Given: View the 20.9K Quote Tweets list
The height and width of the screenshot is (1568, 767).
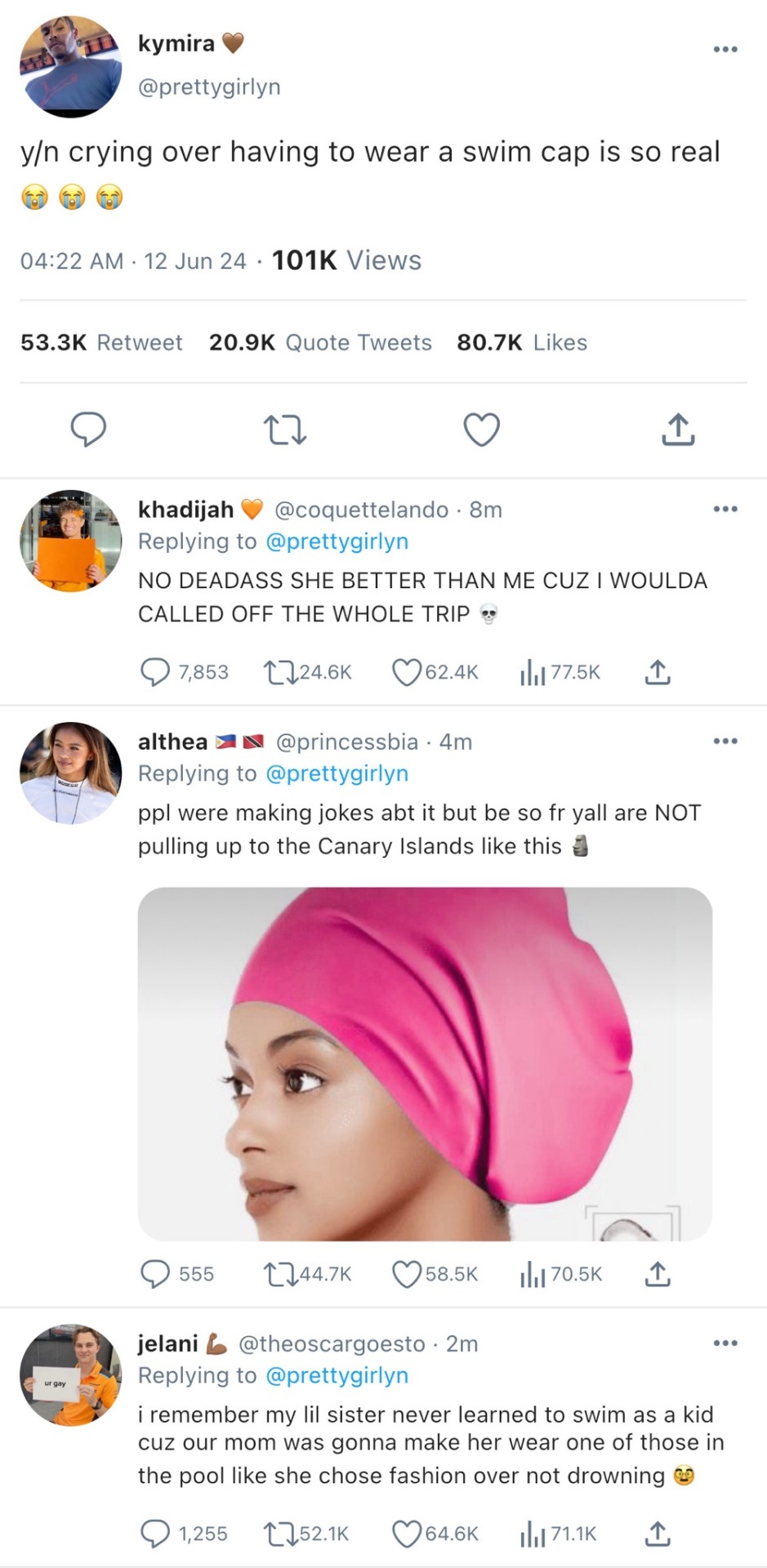Looking at the screenshot, I should click(320, 342).
